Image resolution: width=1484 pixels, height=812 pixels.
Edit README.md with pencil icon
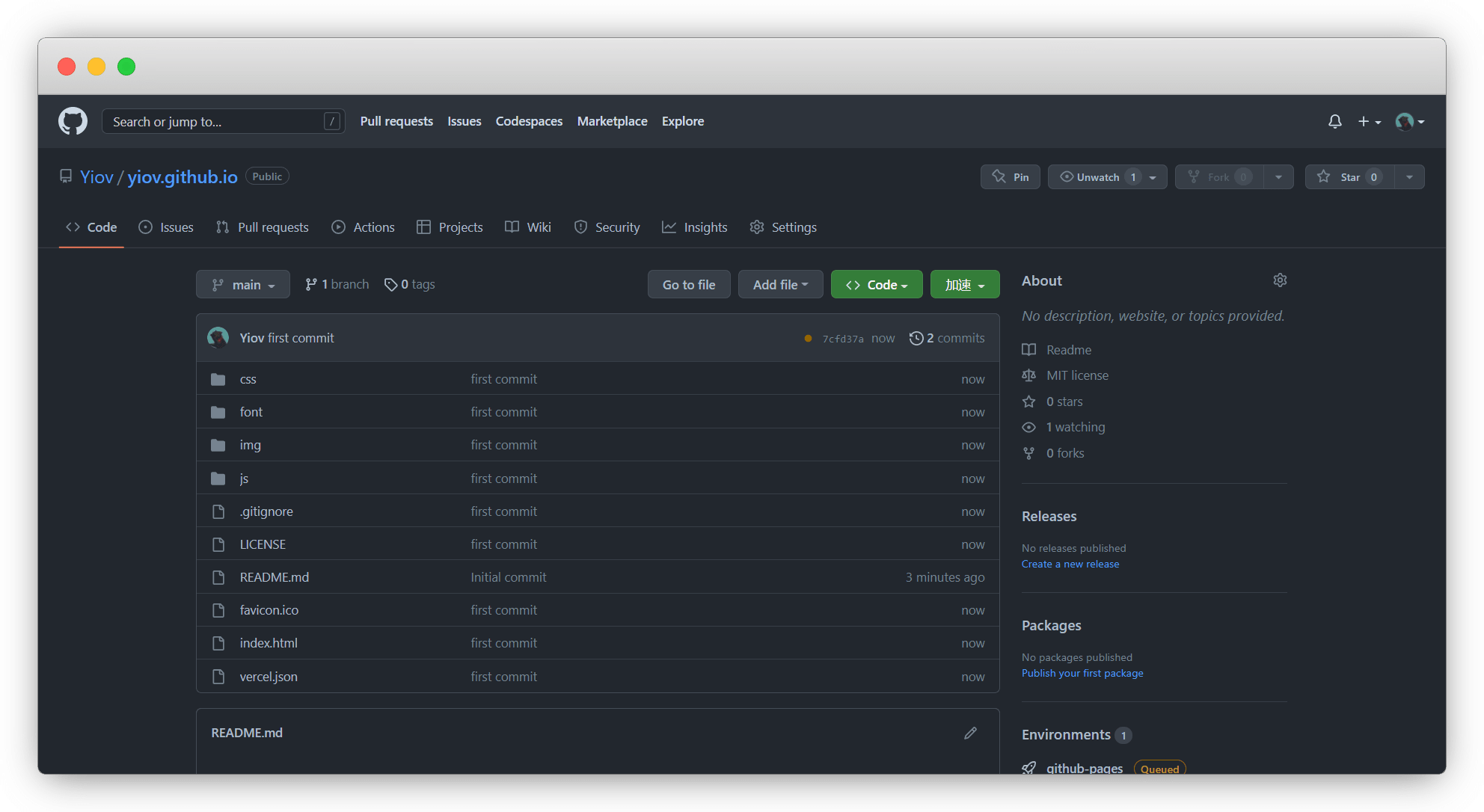click(x=970, y=733)
